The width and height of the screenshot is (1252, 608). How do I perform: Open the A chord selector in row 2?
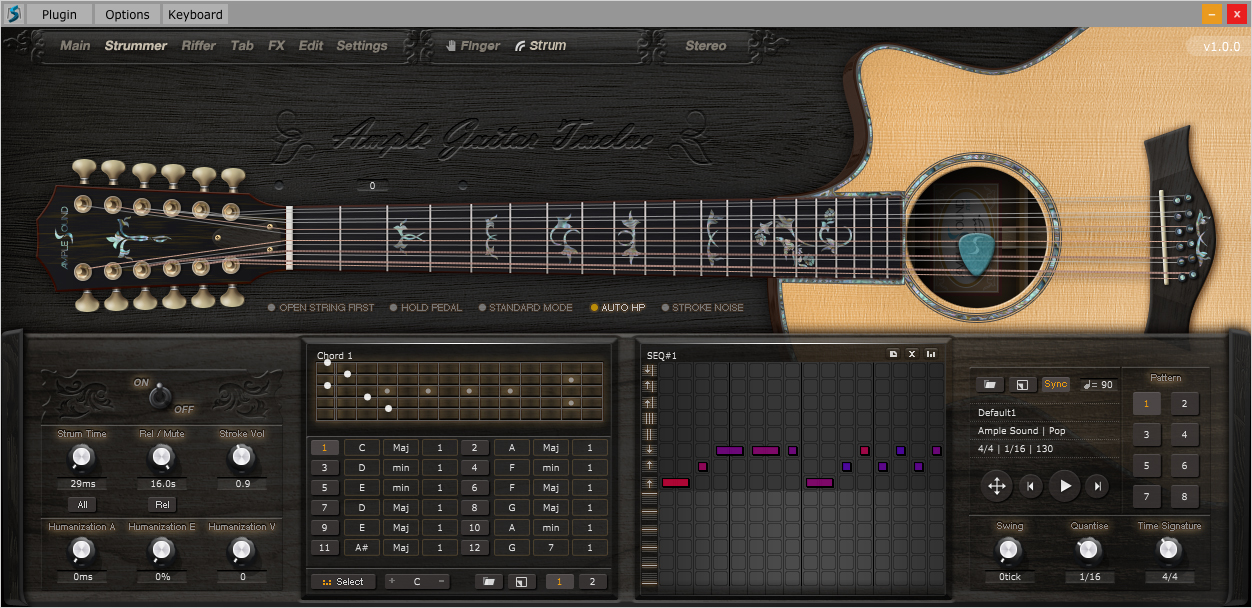(x=511, y=447)
